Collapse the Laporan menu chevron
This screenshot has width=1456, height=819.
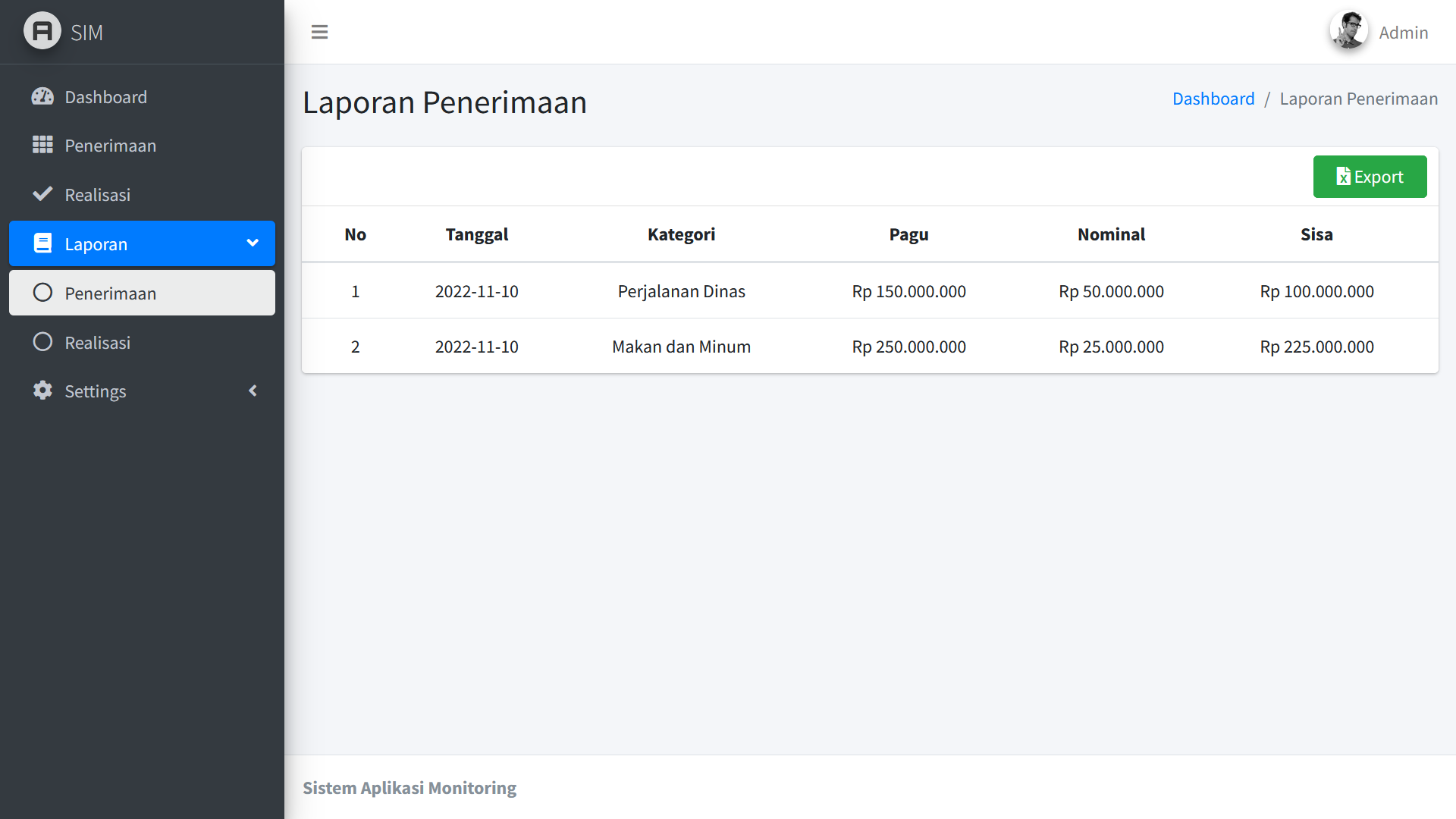coord(253,243)
